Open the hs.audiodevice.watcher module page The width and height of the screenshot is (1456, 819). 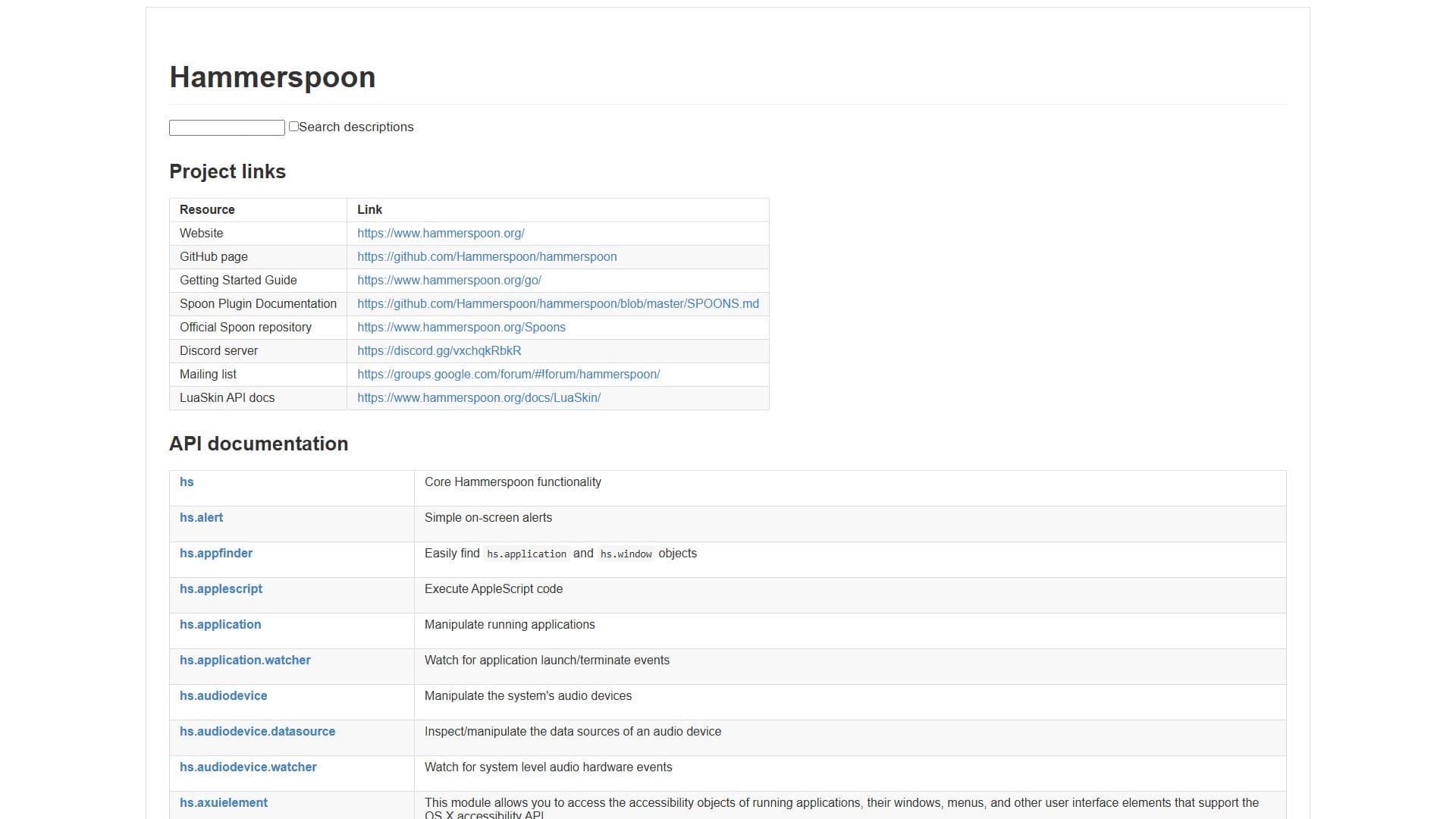pos(248,767)
